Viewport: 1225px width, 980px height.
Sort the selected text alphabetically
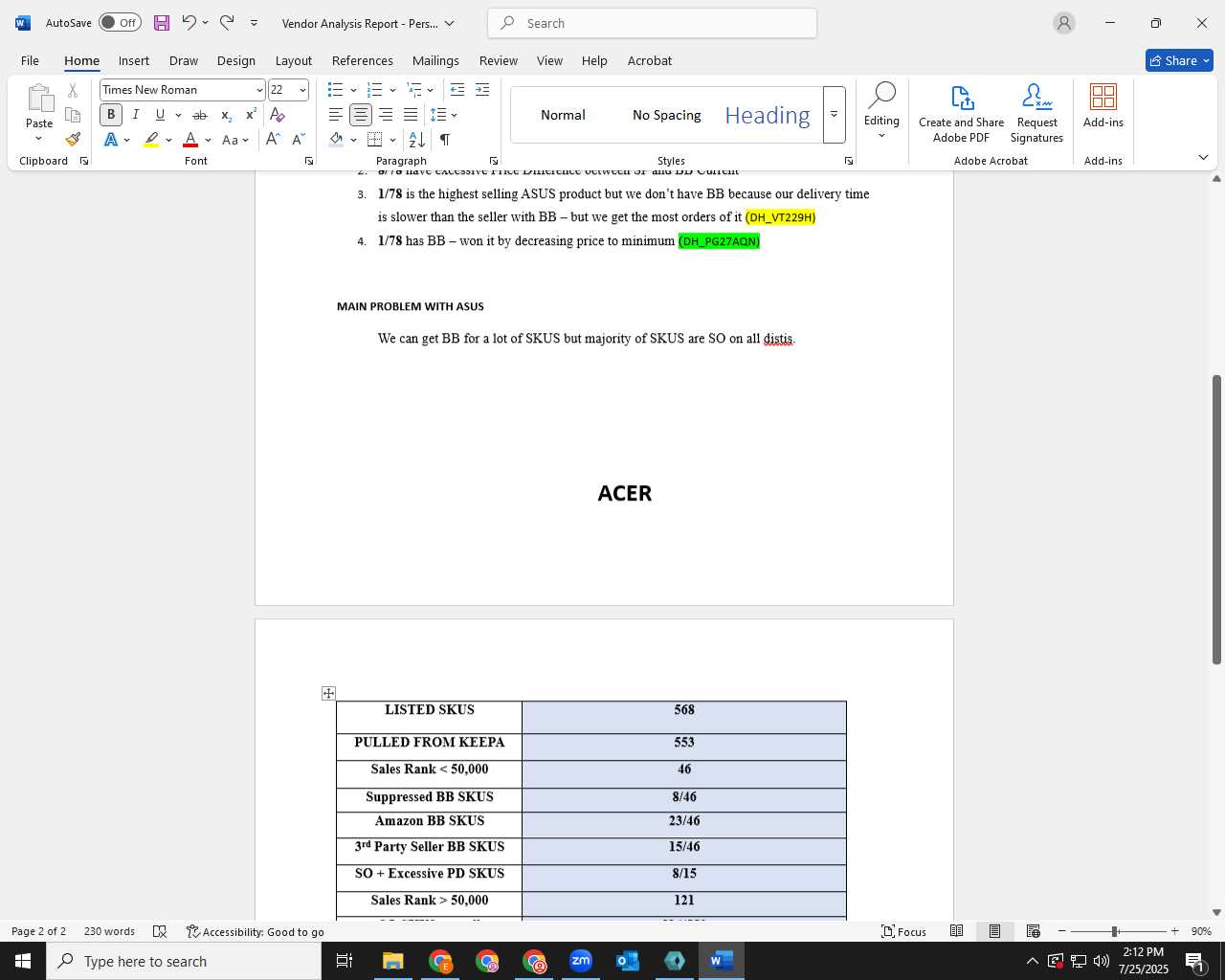point(417,140)
